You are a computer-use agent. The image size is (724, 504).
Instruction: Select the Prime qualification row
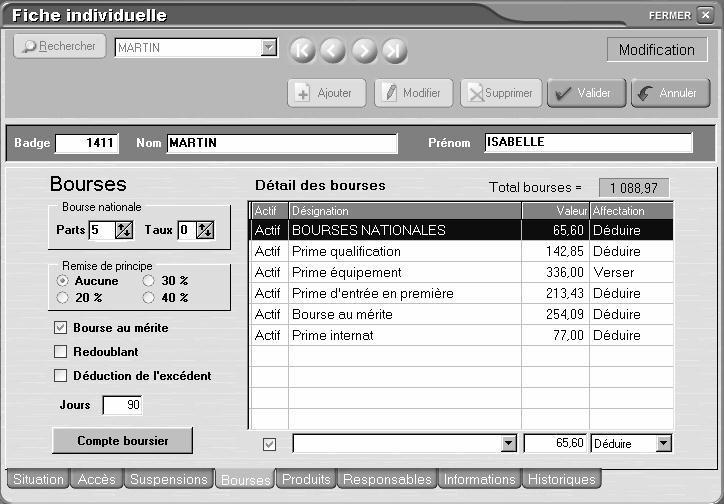(x=462, y=251)
